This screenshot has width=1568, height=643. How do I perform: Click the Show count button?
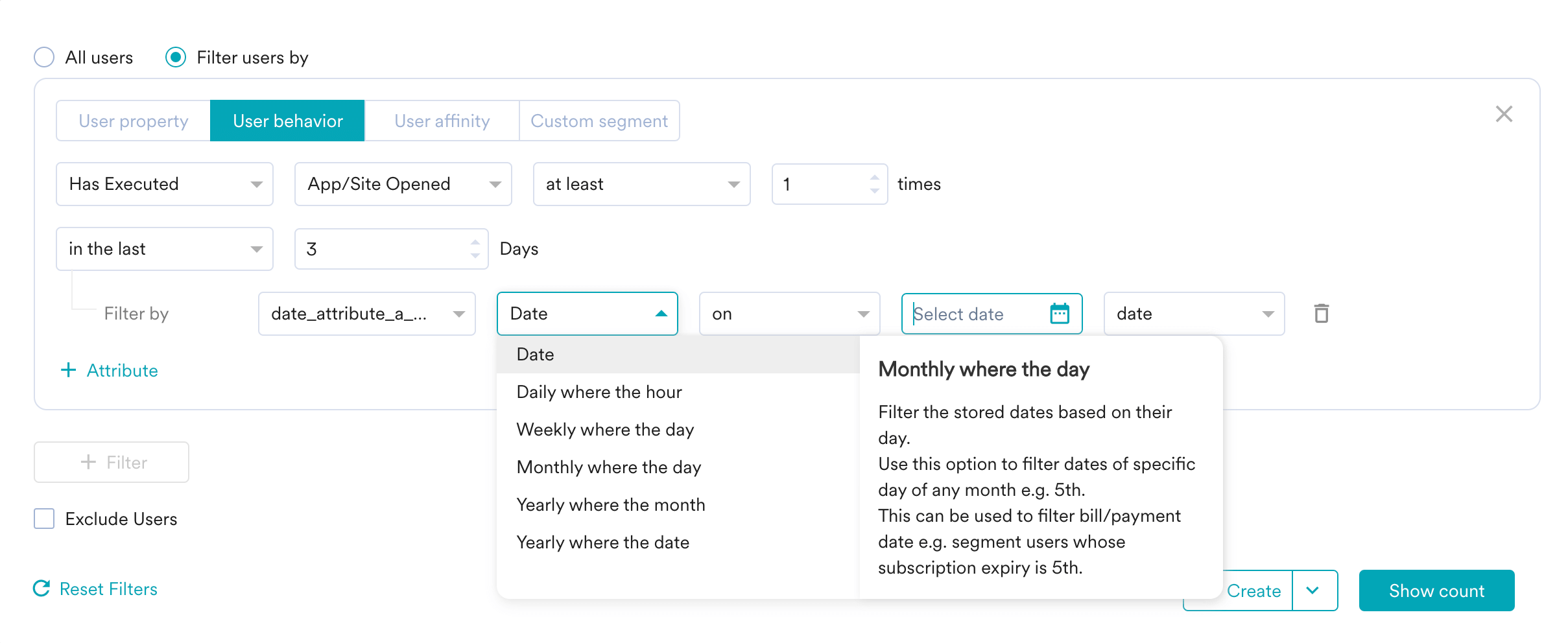pyautogui.click(x=1436, y=590)
